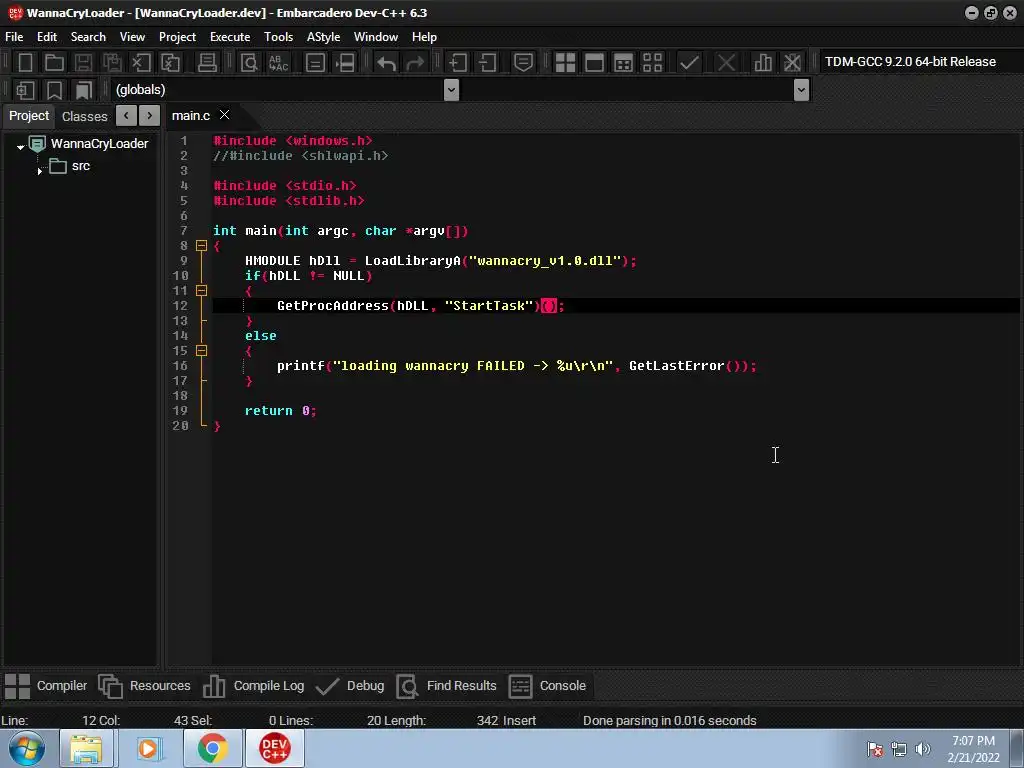Click the Insert snippet icon in second toolbar row
The height and width of the screenshot is (768, 1024).
(x=25, y=90)
